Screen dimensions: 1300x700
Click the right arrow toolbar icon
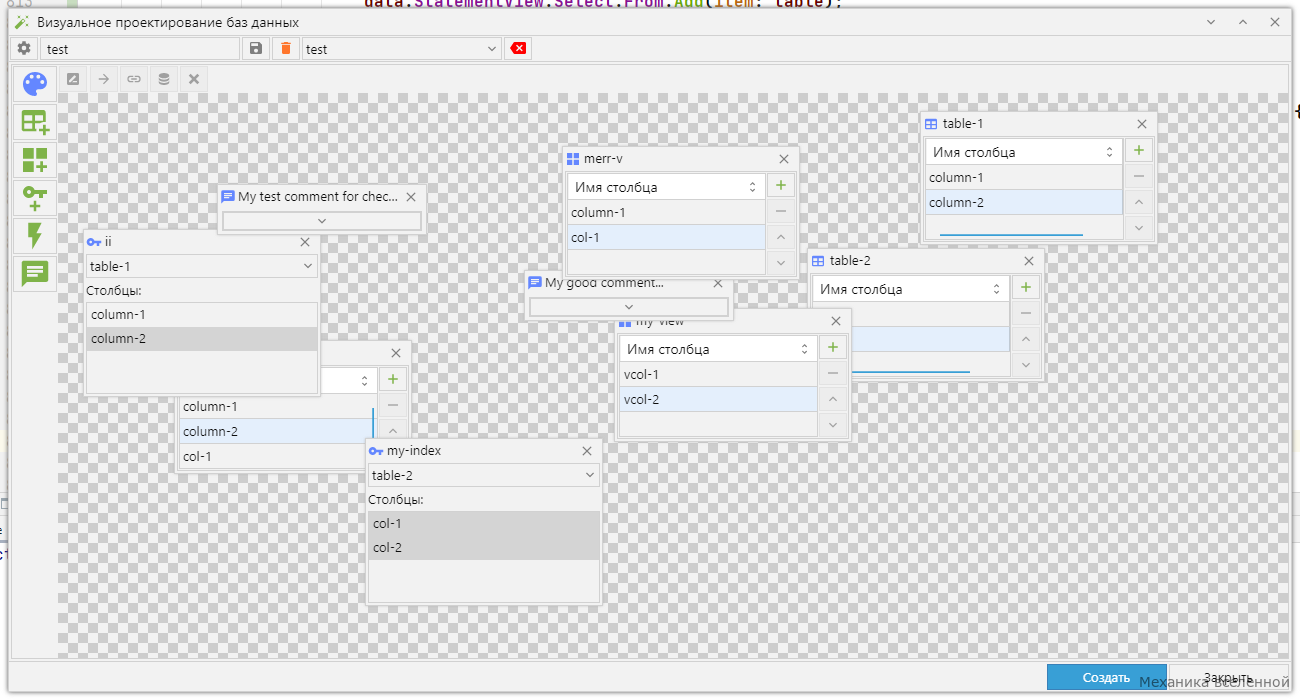click(103, 79)
